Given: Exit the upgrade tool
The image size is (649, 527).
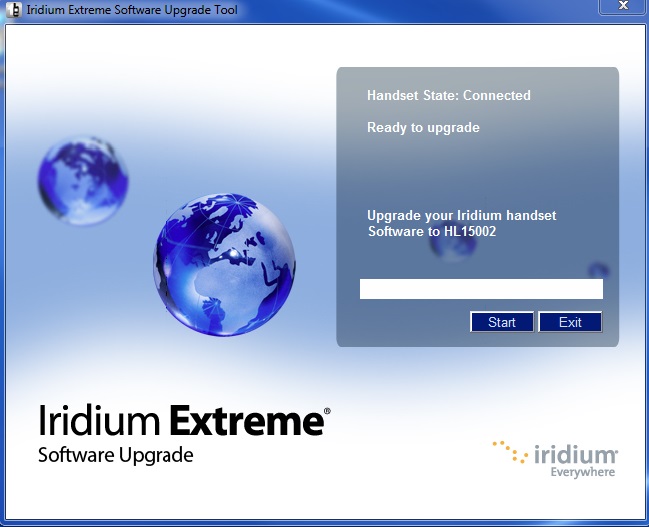Looking at the screenshot, I should coord(570,322).
